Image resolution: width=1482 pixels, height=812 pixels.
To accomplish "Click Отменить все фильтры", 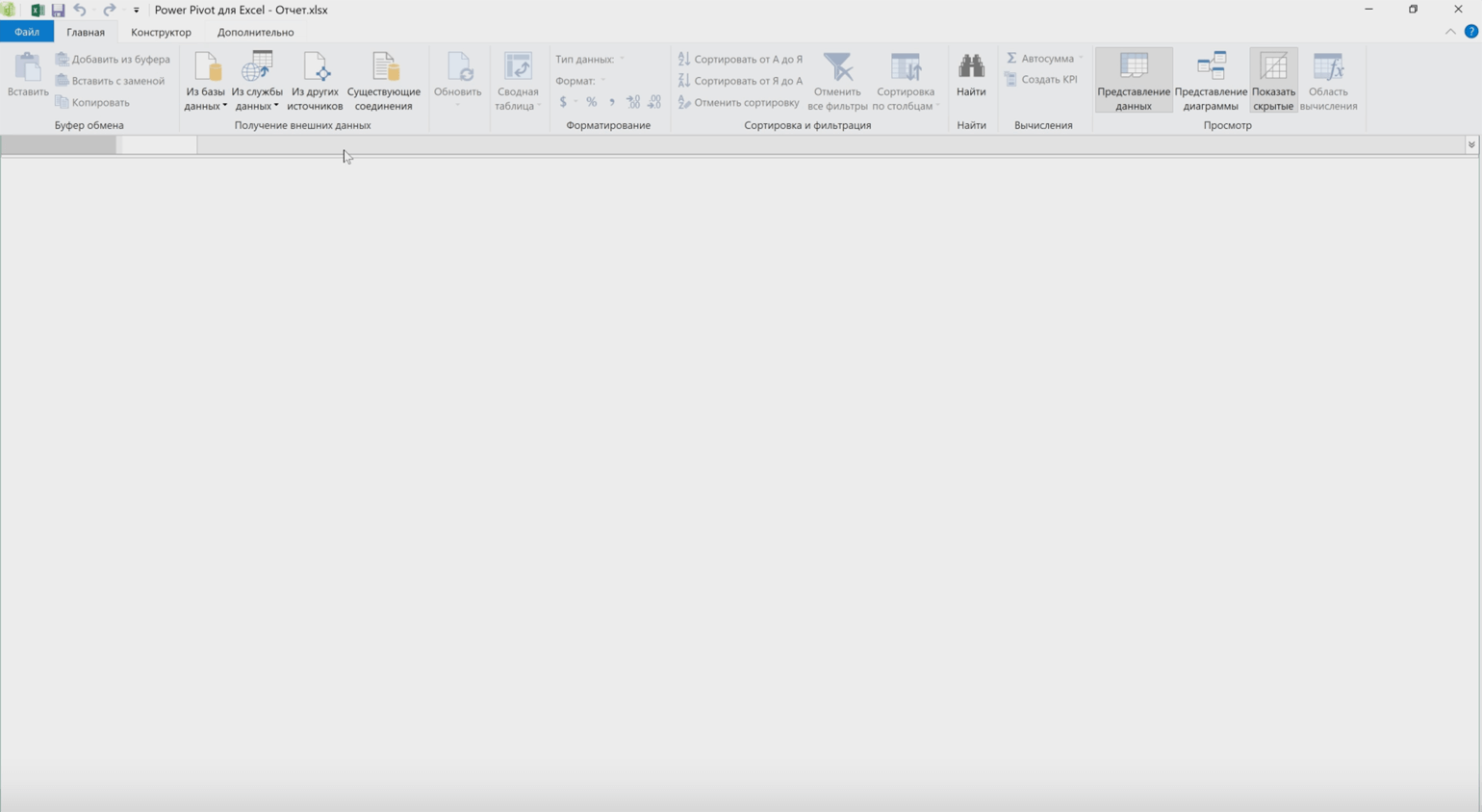I will (x=838, y=81).
